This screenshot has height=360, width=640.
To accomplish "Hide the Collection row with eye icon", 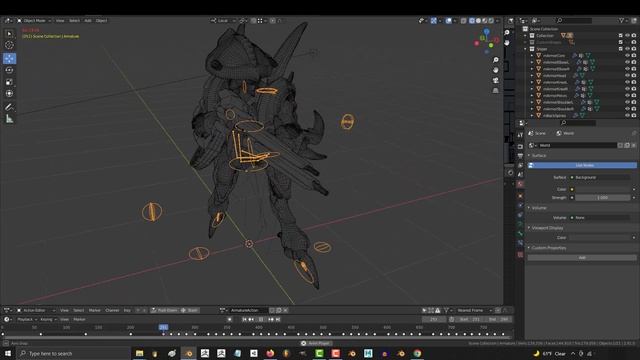I will pos(627,36).
